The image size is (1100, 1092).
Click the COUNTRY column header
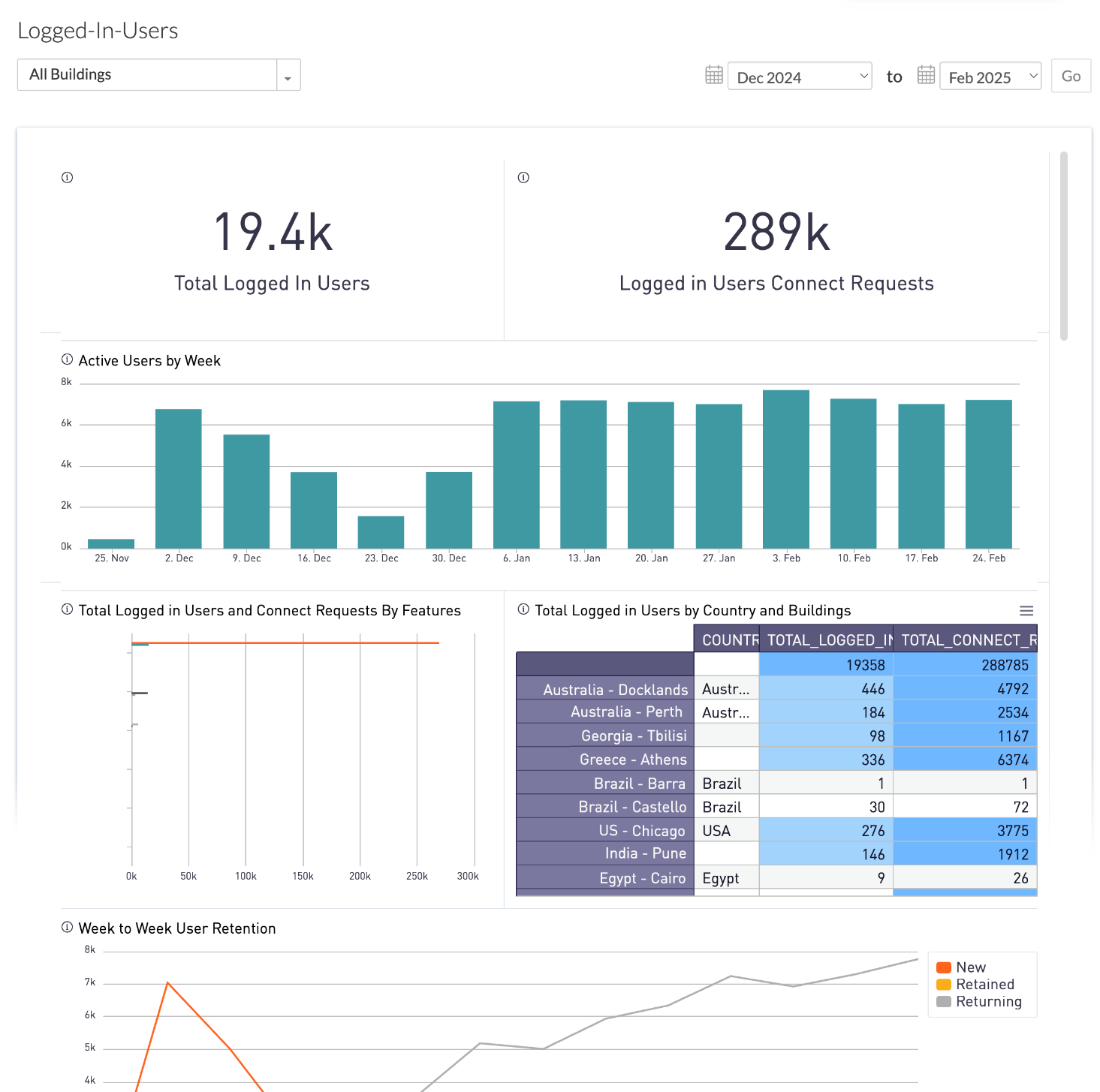[x=727, y=639]
